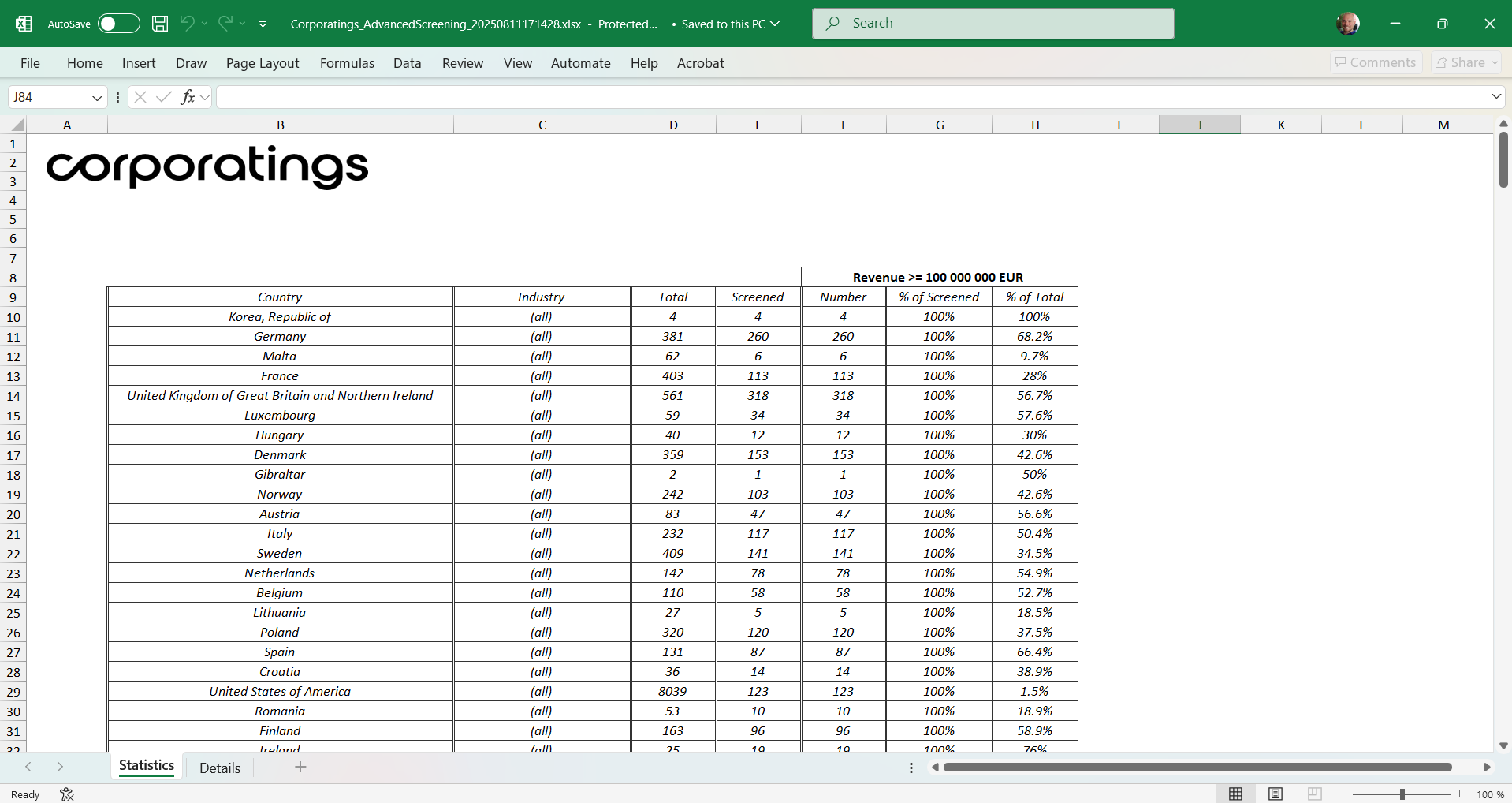This screenshot has height=803, width=1512.
Task: Toggle the AutoSave switch
Action: tap(118, 24)
